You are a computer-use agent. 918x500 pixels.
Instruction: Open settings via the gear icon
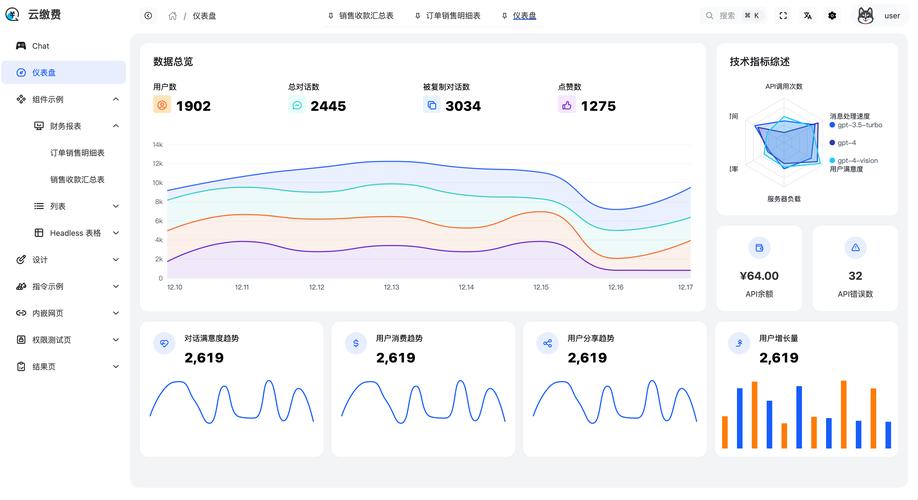pos(832,16)
